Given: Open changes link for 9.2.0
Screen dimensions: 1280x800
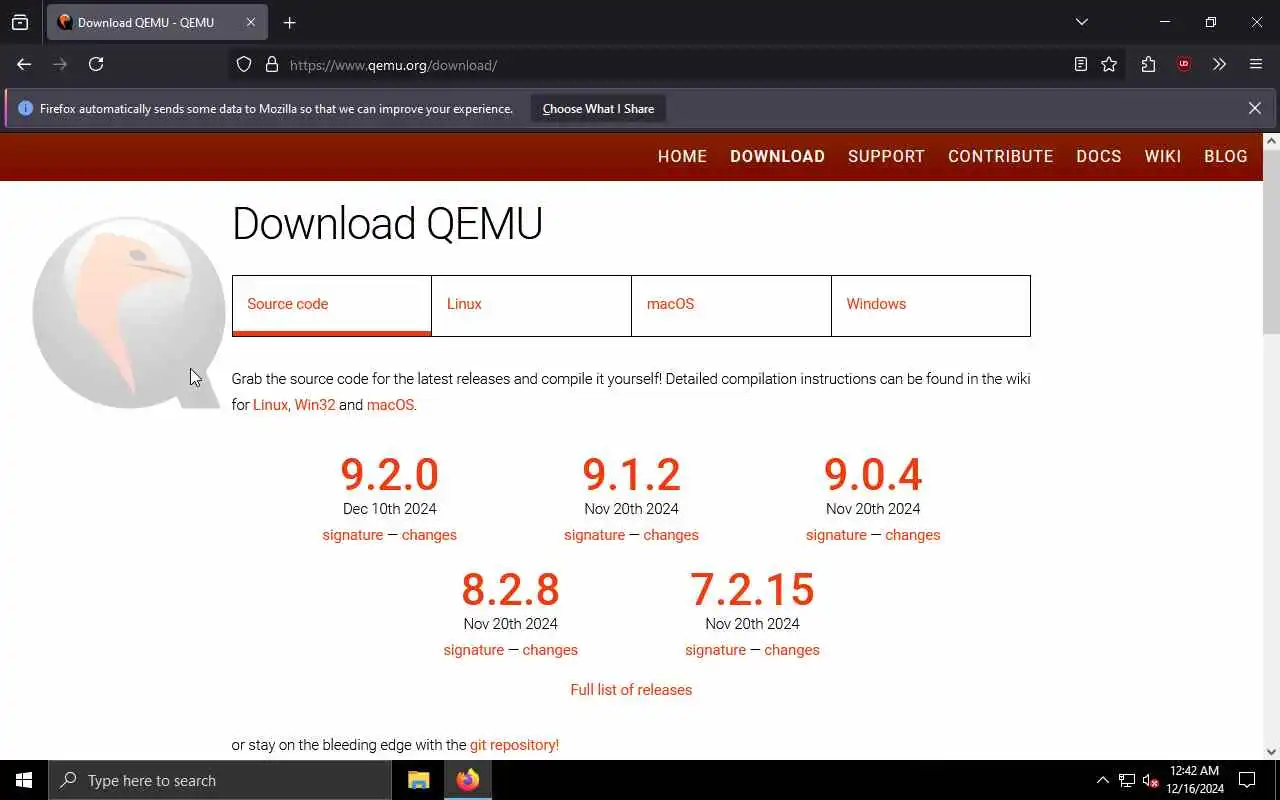Looking at the screenshot, I should [x=429, y=535].
